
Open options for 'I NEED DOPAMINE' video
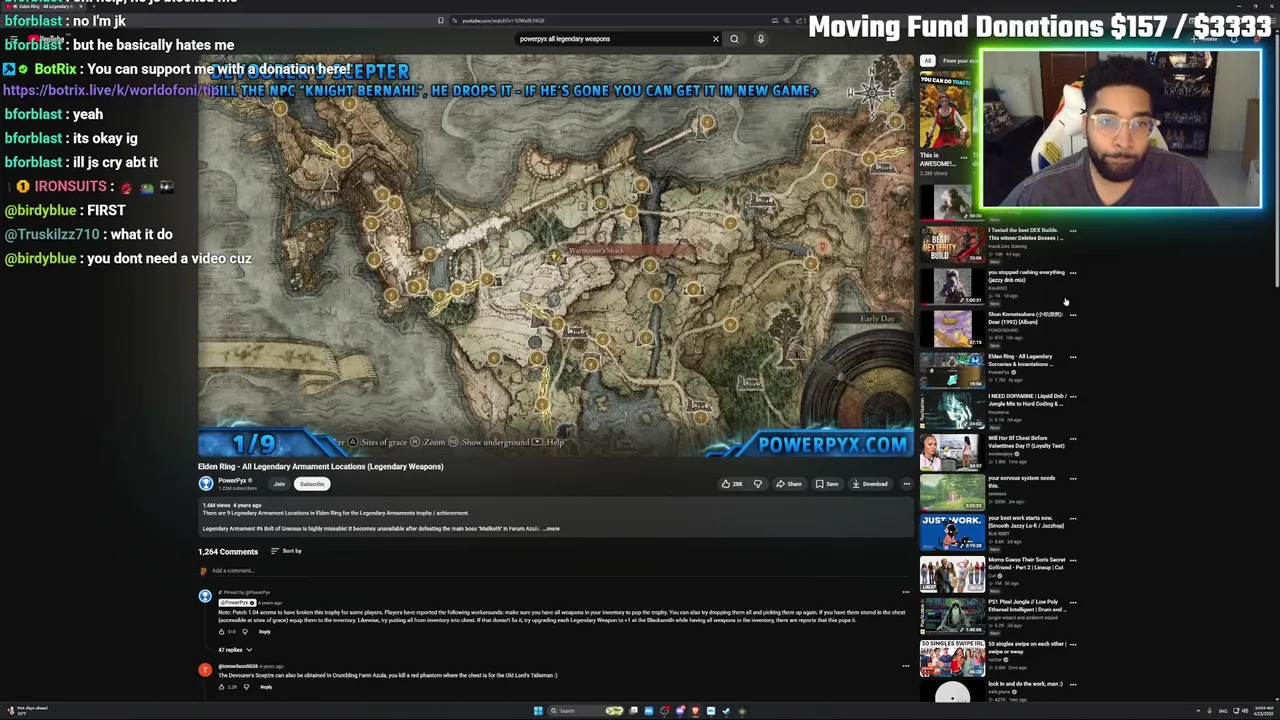pyautogui.click(x=1073, y=397)
